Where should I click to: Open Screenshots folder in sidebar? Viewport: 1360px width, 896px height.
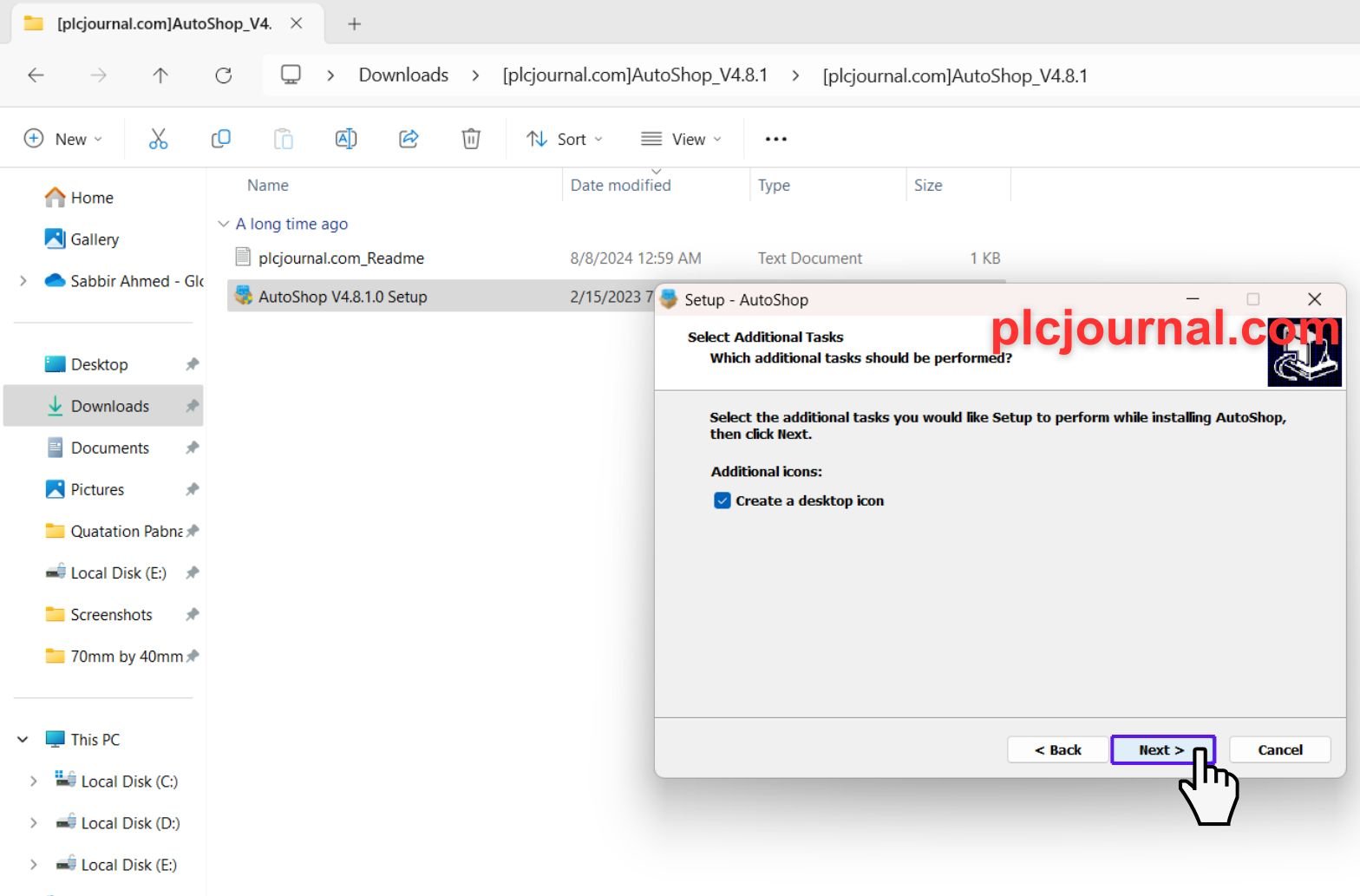click(98, 614)
